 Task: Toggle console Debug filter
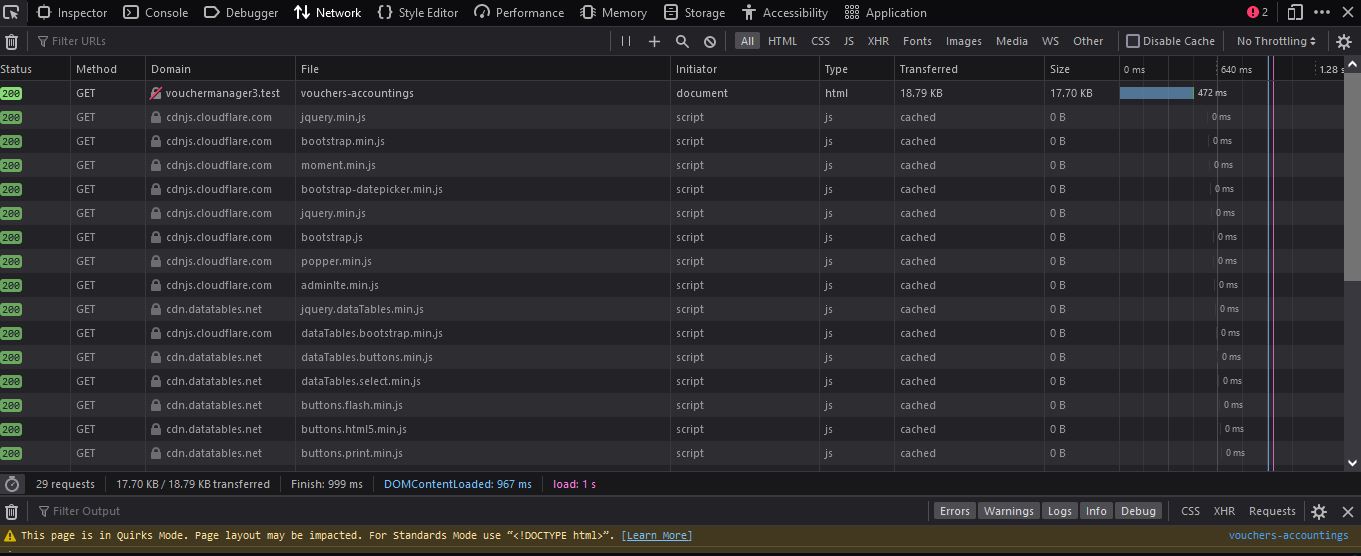click(1138, 511)
